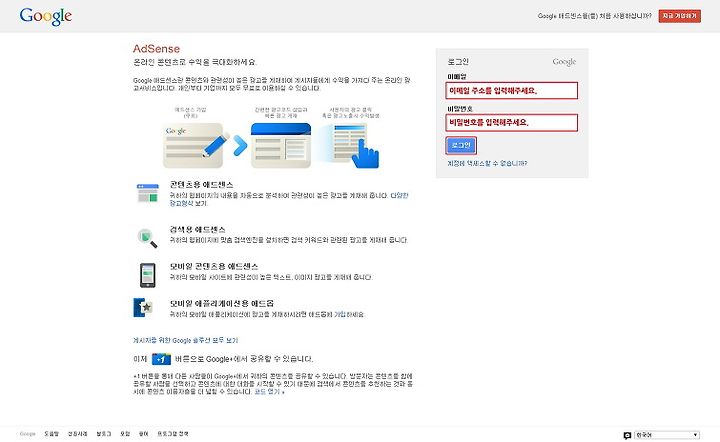The image size is (720, 442).
Task: Click the red sign-up button (지금 가입하기)
Action: (x=679, y=16)
